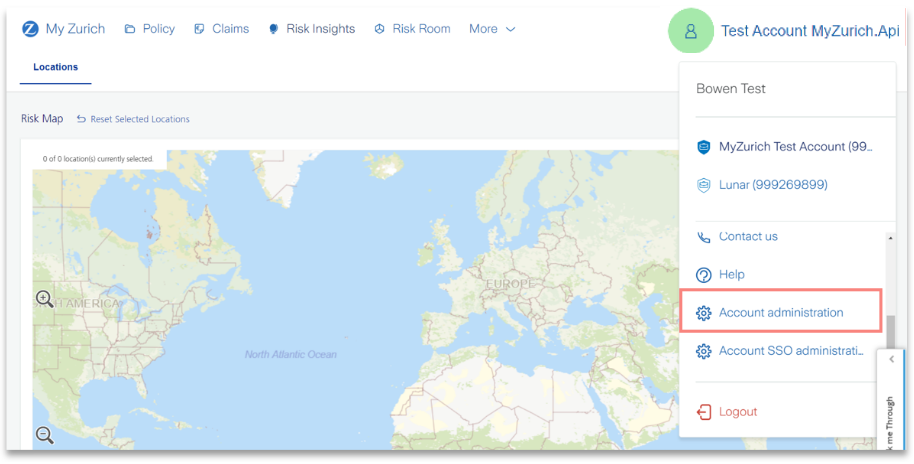The image size is (914, 464).
Task: Open Test Account MyZurich.Api user menu
Action: [810, 31]
